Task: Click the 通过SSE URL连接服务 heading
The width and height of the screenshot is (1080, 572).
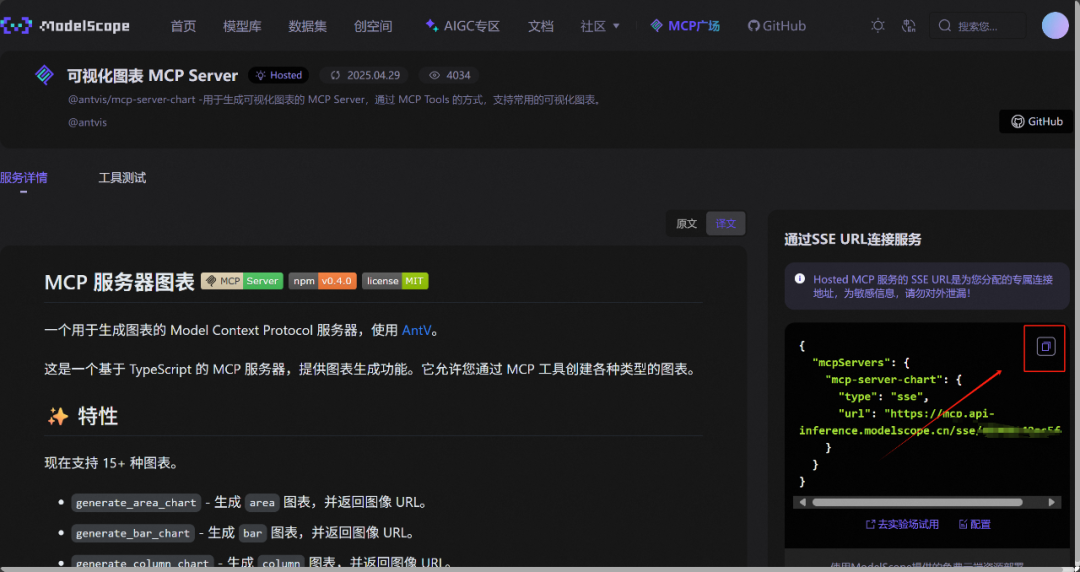Action: click(853, 239)
